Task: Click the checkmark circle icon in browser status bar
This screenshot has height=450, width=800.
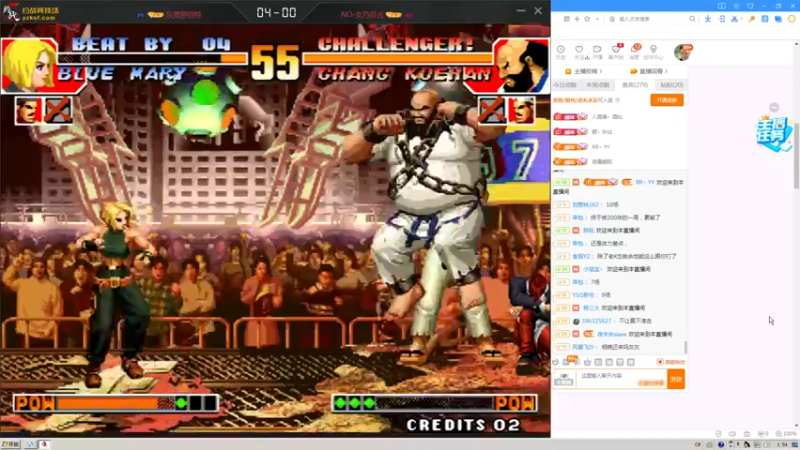Action: click(718, 434)
